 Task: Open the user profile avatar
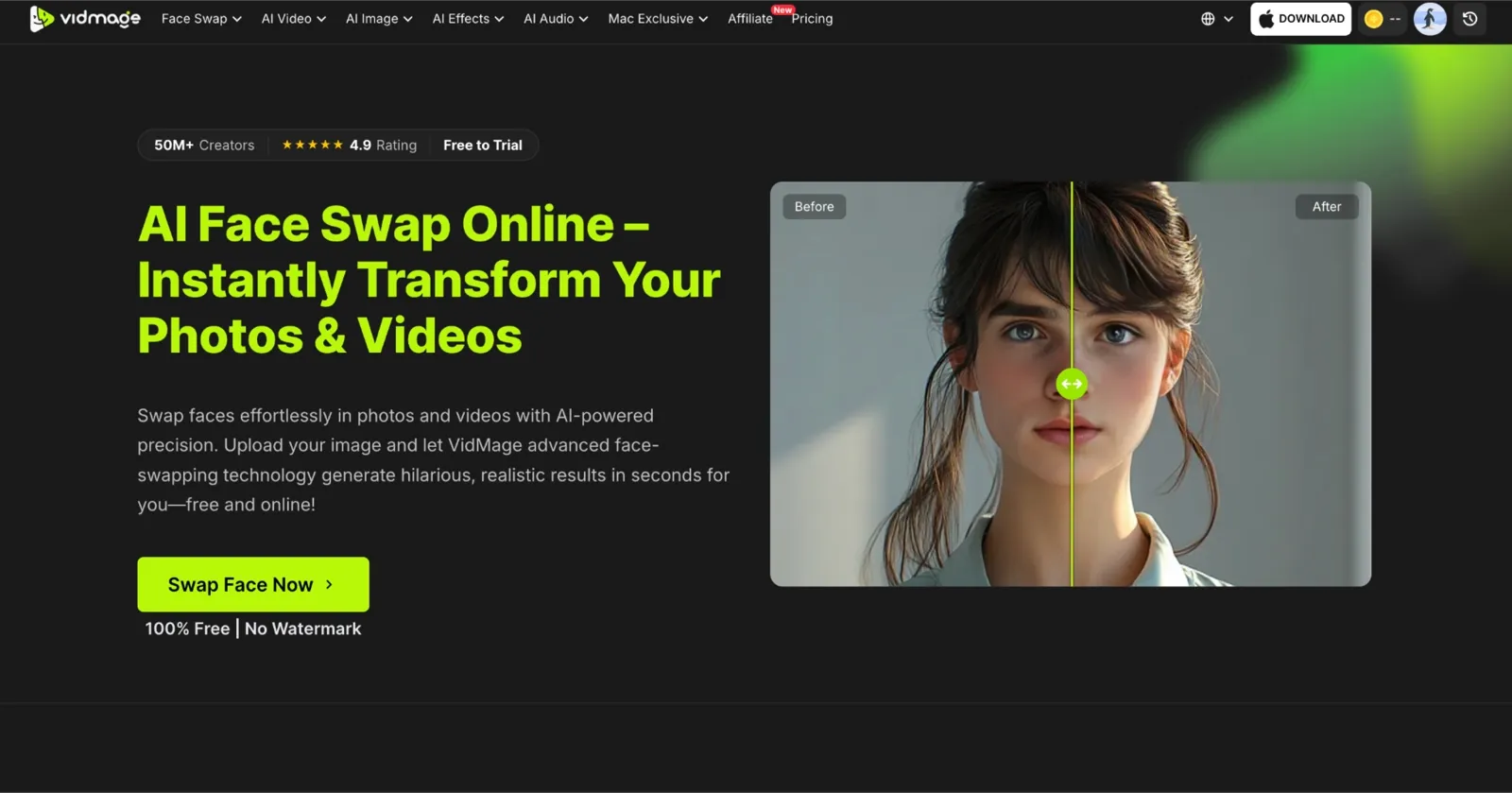[x=1430, y=19]
